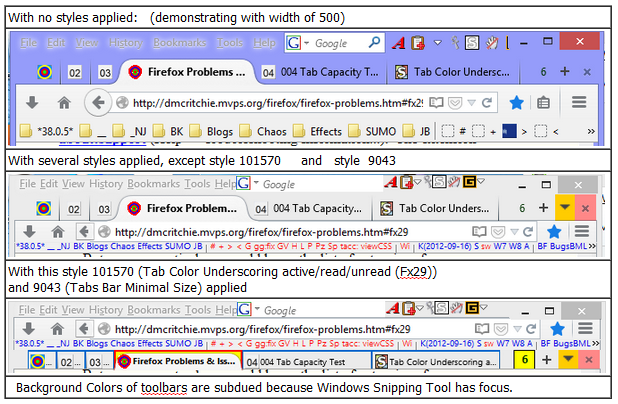Click the clipboard icon in the purple browser toolbar

point(418,43)
